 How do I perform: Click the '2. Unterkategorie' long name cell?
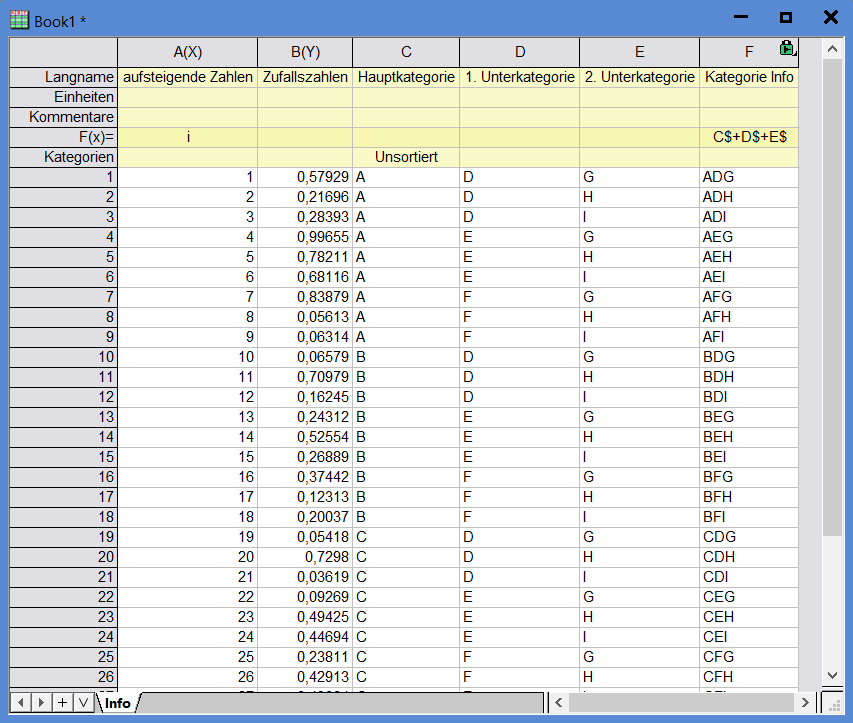click(640, 77)
